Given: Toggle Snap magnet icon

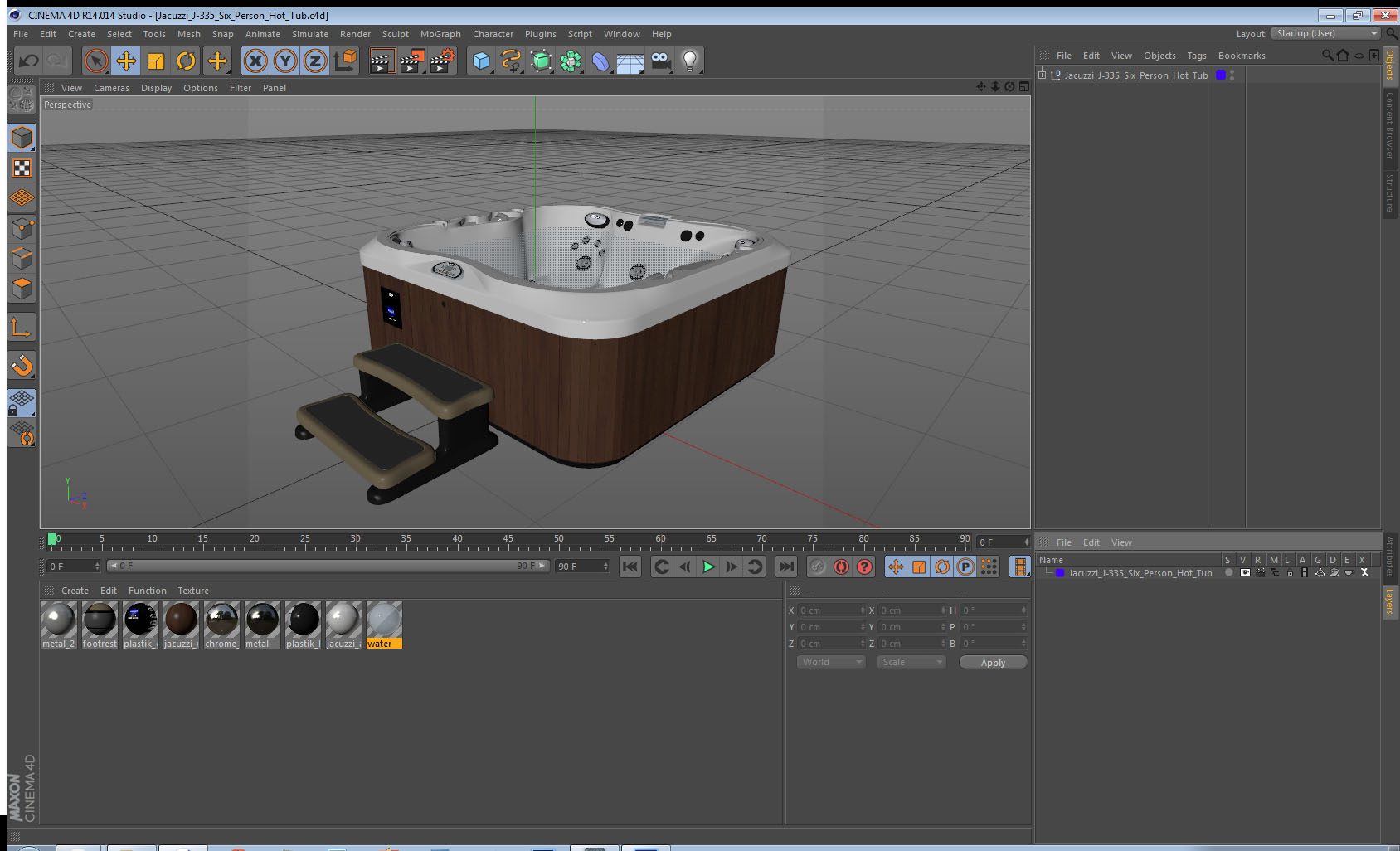Looking at the screenshot, I should (22, 365).
